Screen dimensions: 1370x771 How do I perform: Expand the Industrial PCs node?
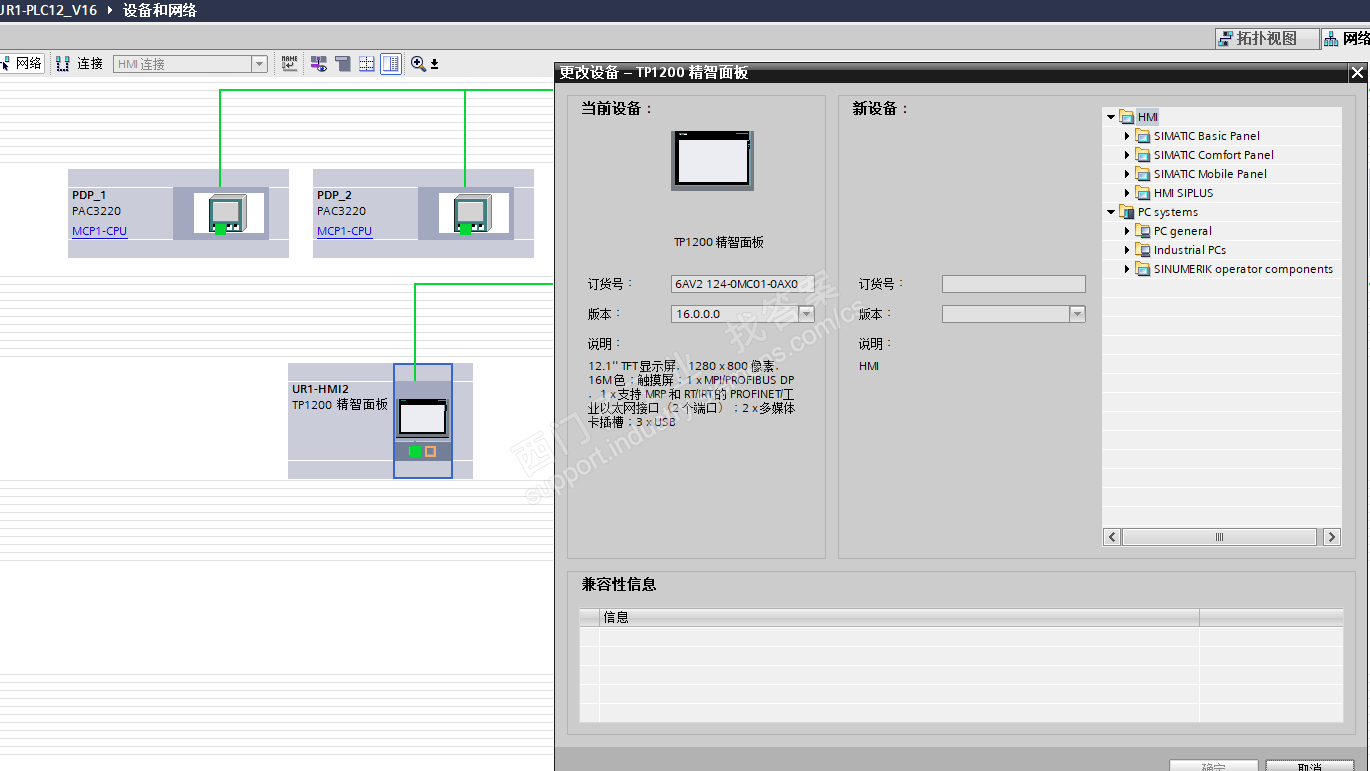pyautogui.click(x=1127, y=250)
